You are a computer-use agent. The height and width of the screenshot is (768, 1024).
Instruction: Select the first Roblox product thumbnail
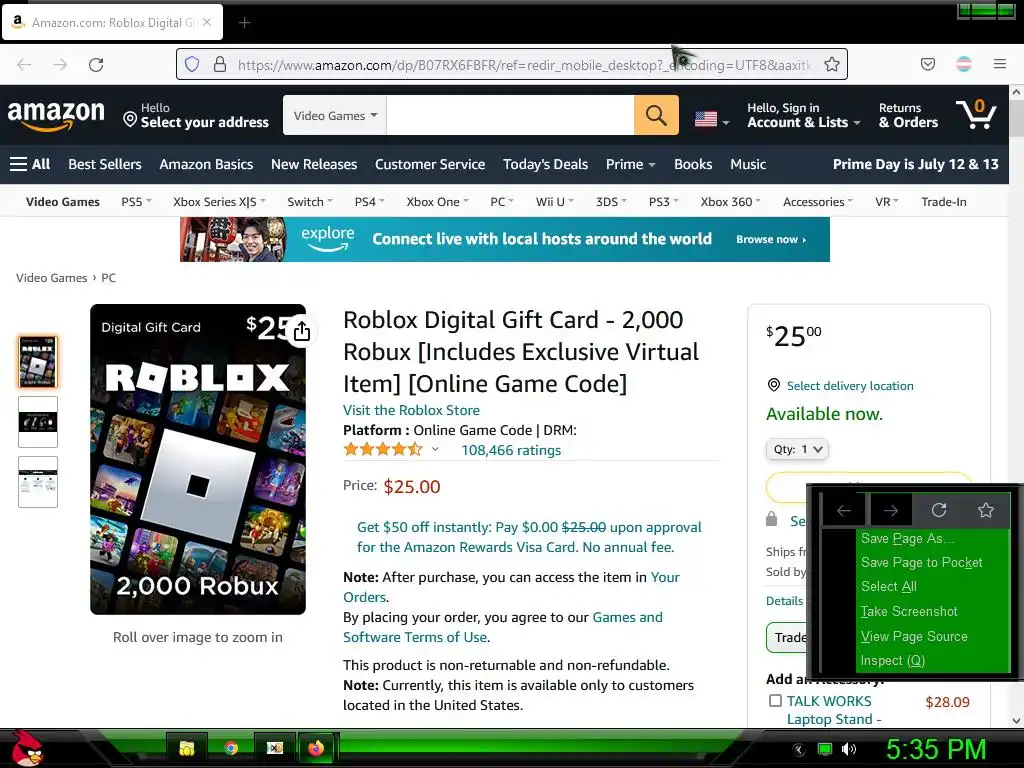(38, 362)
